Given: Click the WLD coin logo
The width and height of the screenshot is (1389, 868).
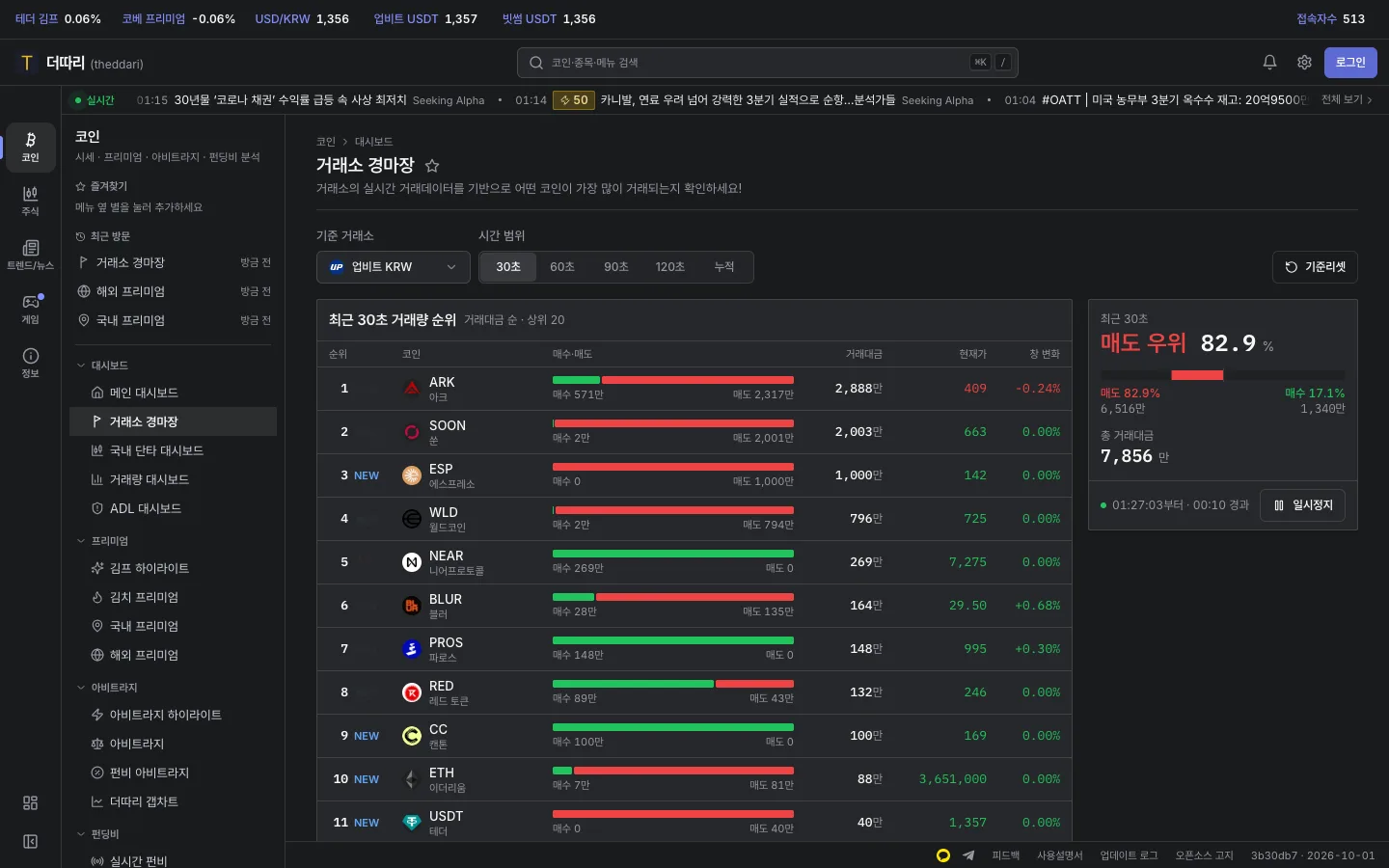Looking at the screenshot, I should (412, 519).
